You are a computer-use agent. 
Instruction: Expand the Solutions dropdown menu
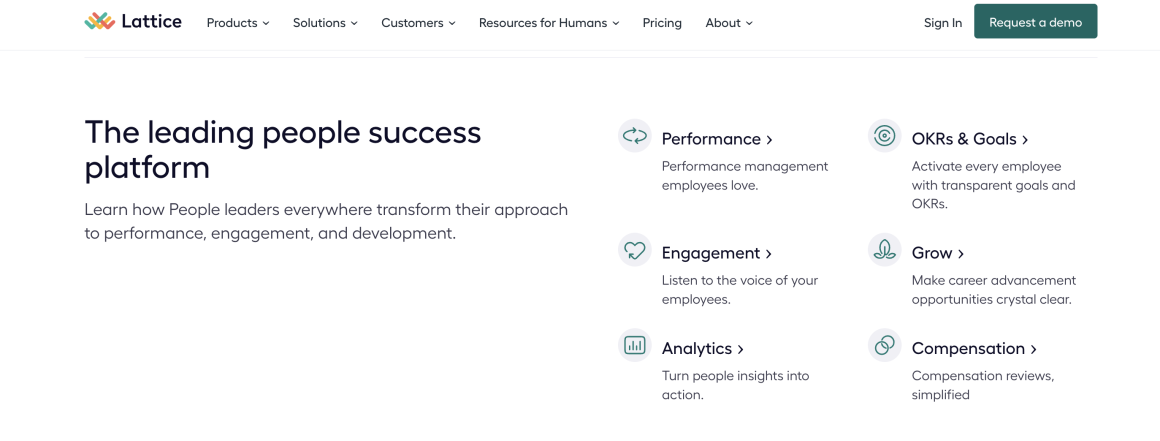click(325, 23)
